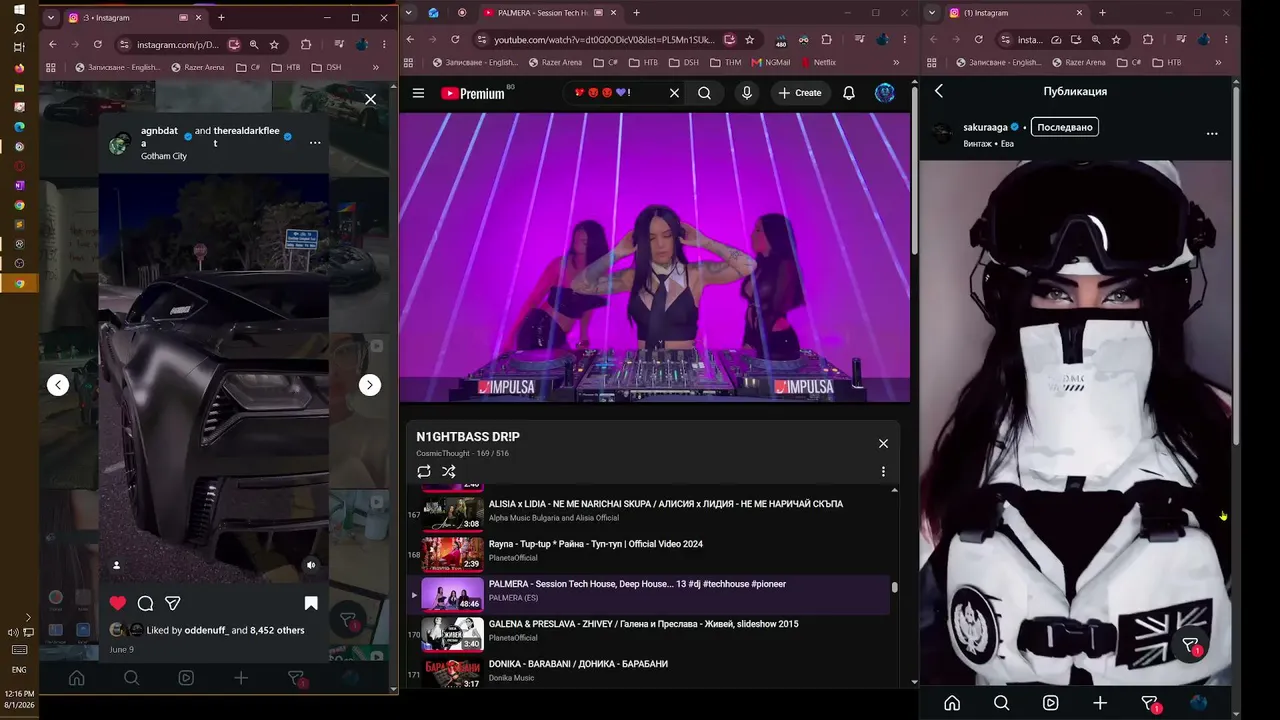Image resolution: width=1280 pixels, height=720 pixels.
Task: Open the agnbdata profile link
Action: click(159, 137)
